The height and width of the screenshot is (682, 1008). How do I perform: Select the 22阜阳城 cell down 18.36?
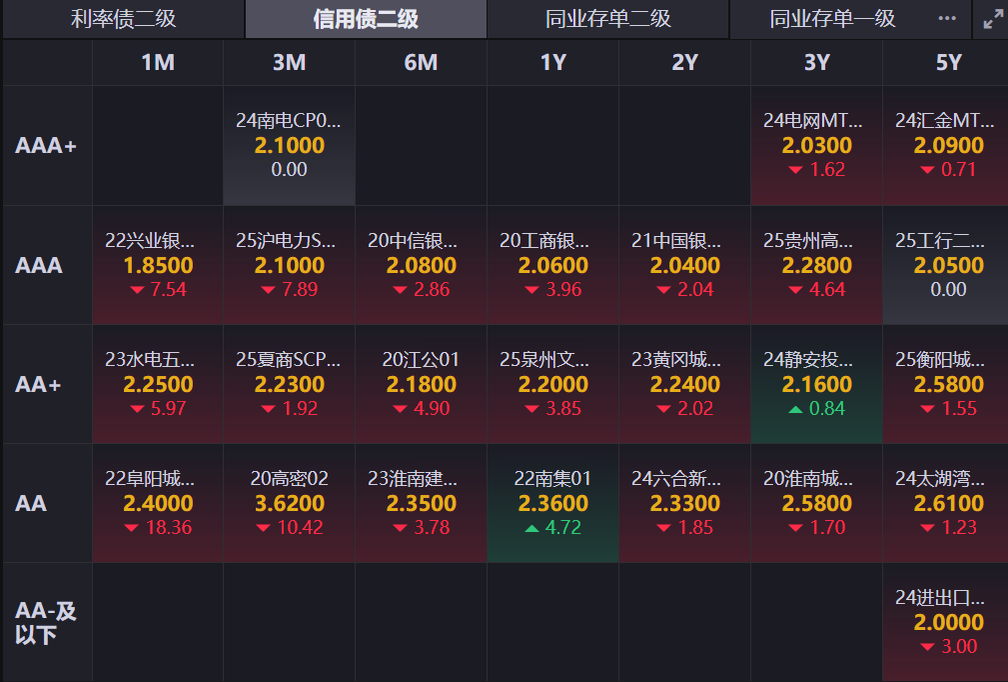click(x=157, y=503)
